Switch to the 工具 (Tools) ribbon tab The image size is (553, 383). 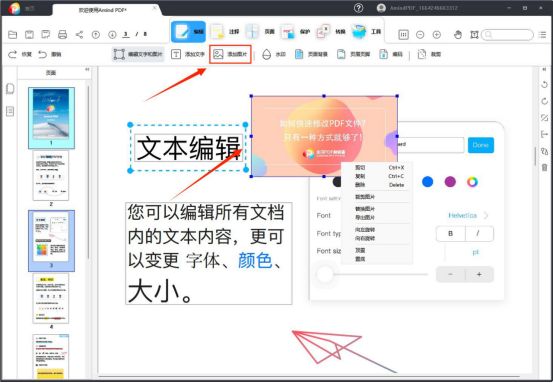366,32
